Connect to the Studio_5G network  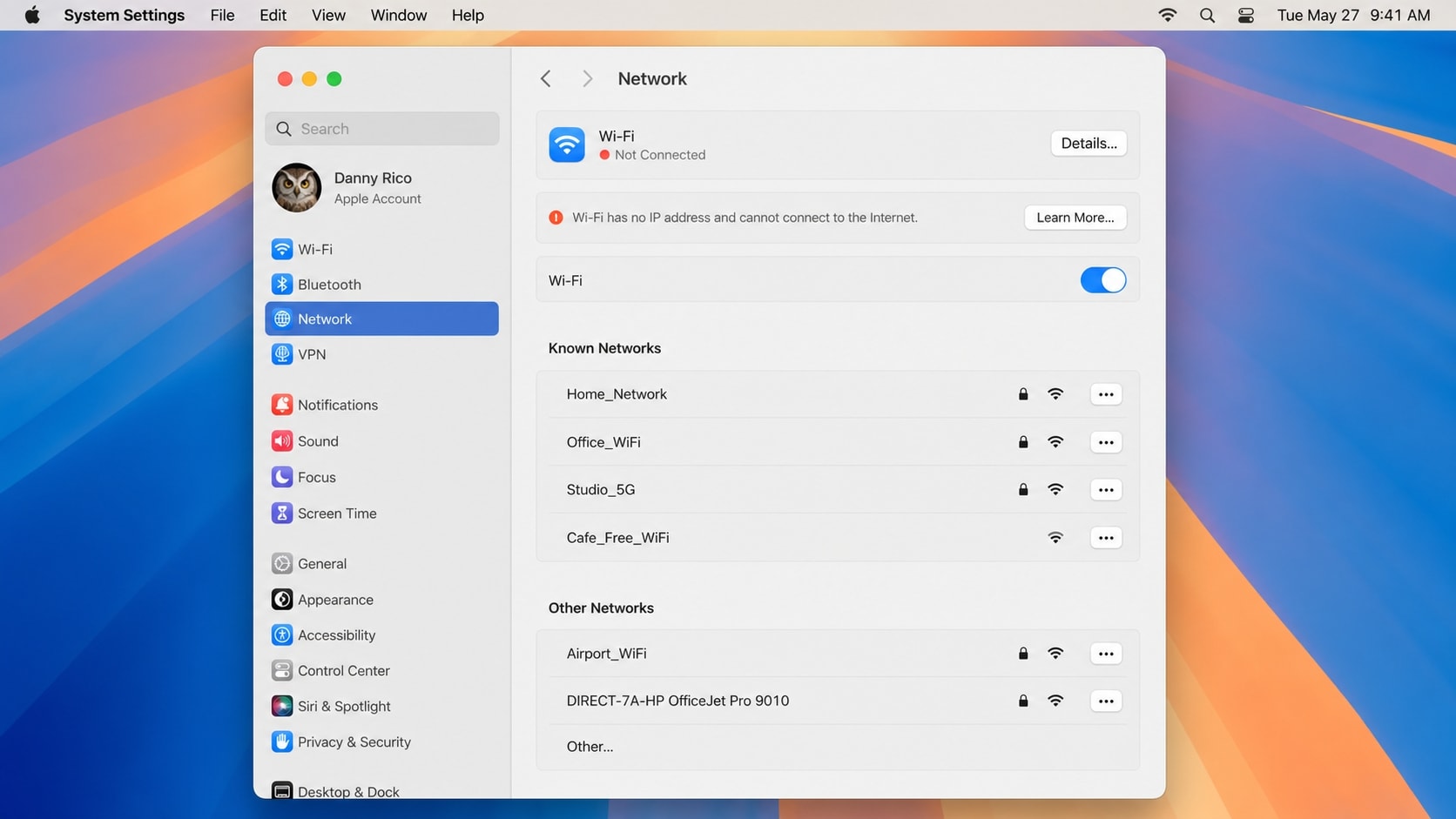click(x=838, y=490)
